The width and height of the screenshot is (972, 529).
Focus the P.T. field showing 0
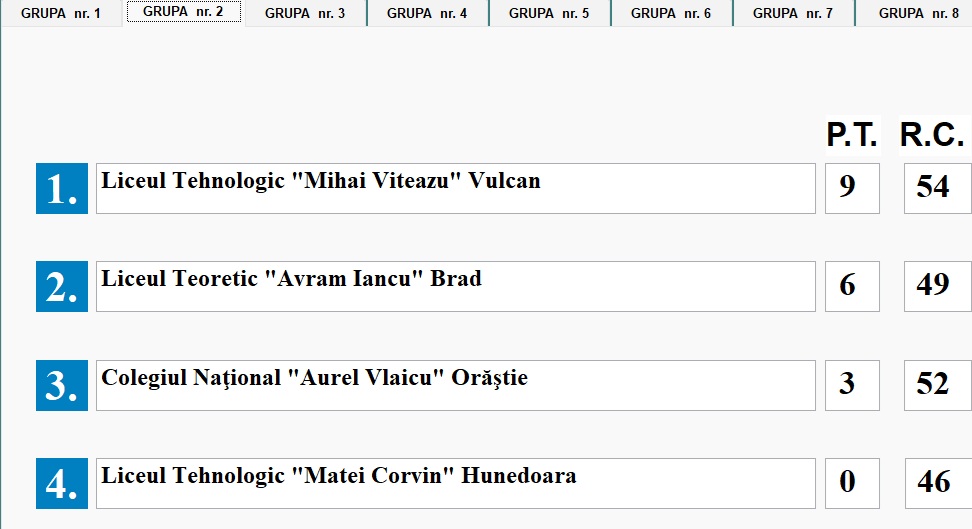pyautogui.click(x=851, y=483)
